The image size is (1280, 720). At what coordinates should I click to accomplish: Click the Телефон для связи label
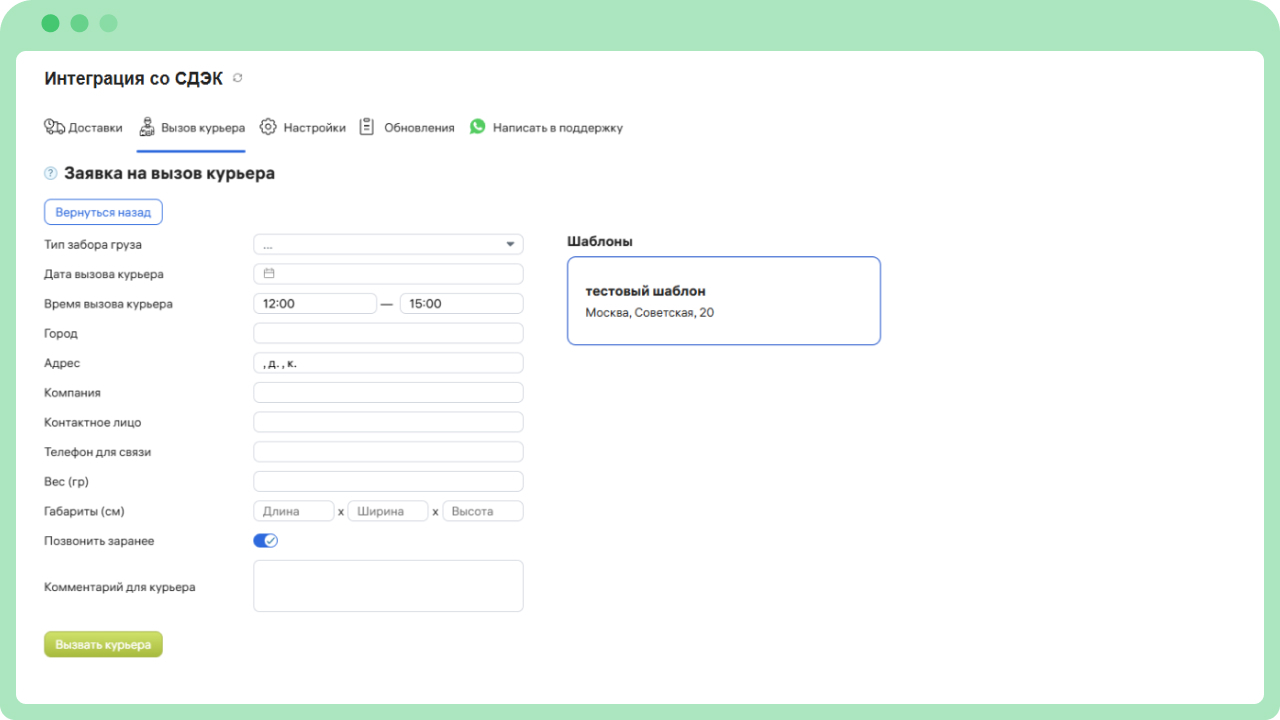tap(97, 452)
